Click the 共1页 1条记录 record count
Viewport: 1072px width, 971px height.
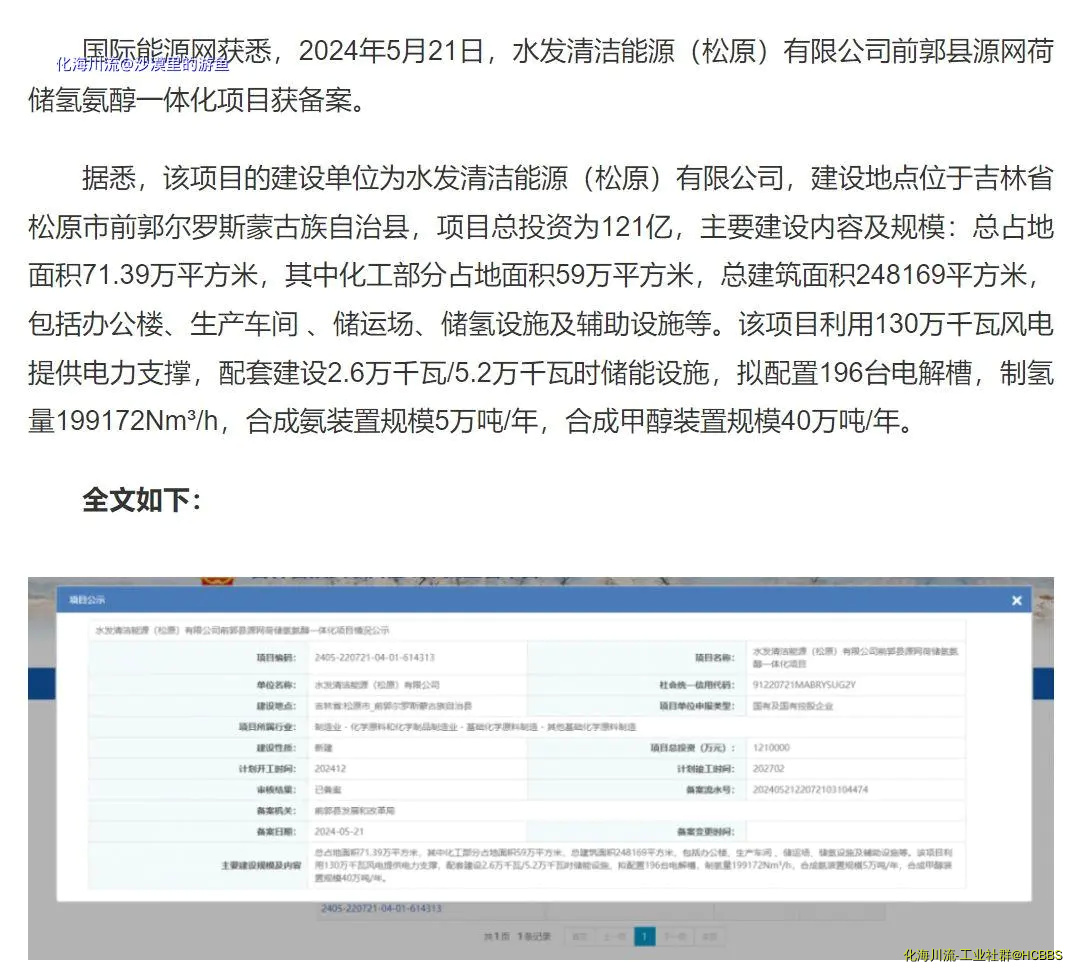517,936
